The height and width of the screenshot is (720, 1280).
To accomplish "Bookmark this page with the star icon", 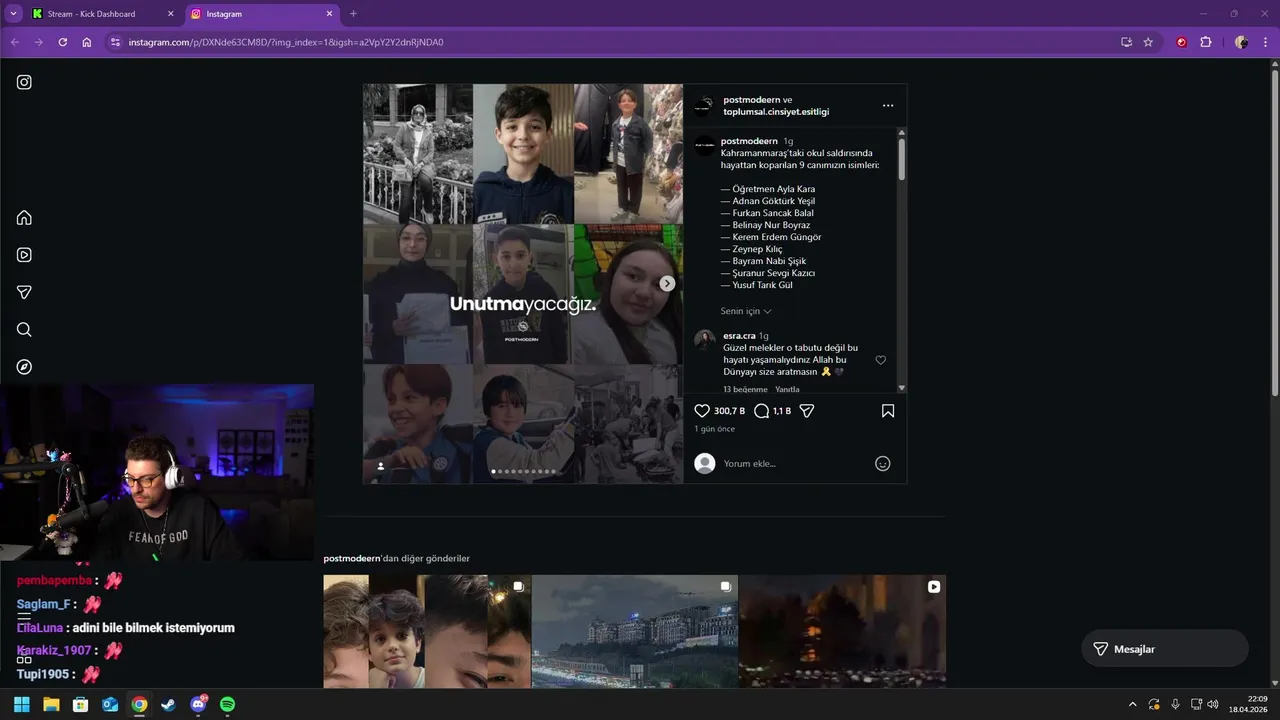I will click(x=1148, y=42).
